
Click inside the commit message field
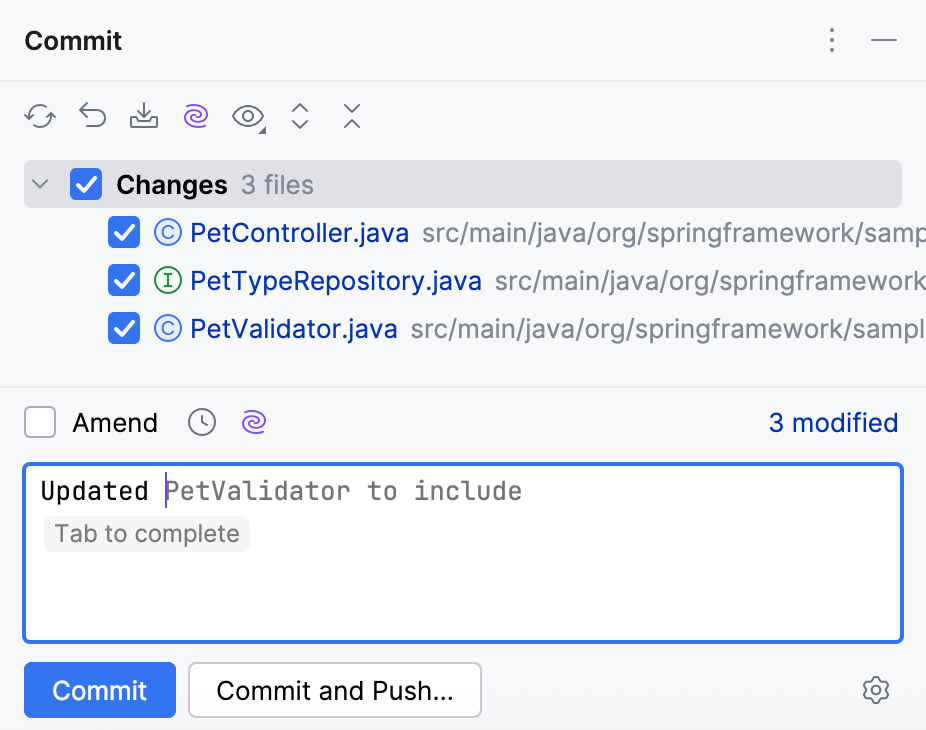point(463,554)
